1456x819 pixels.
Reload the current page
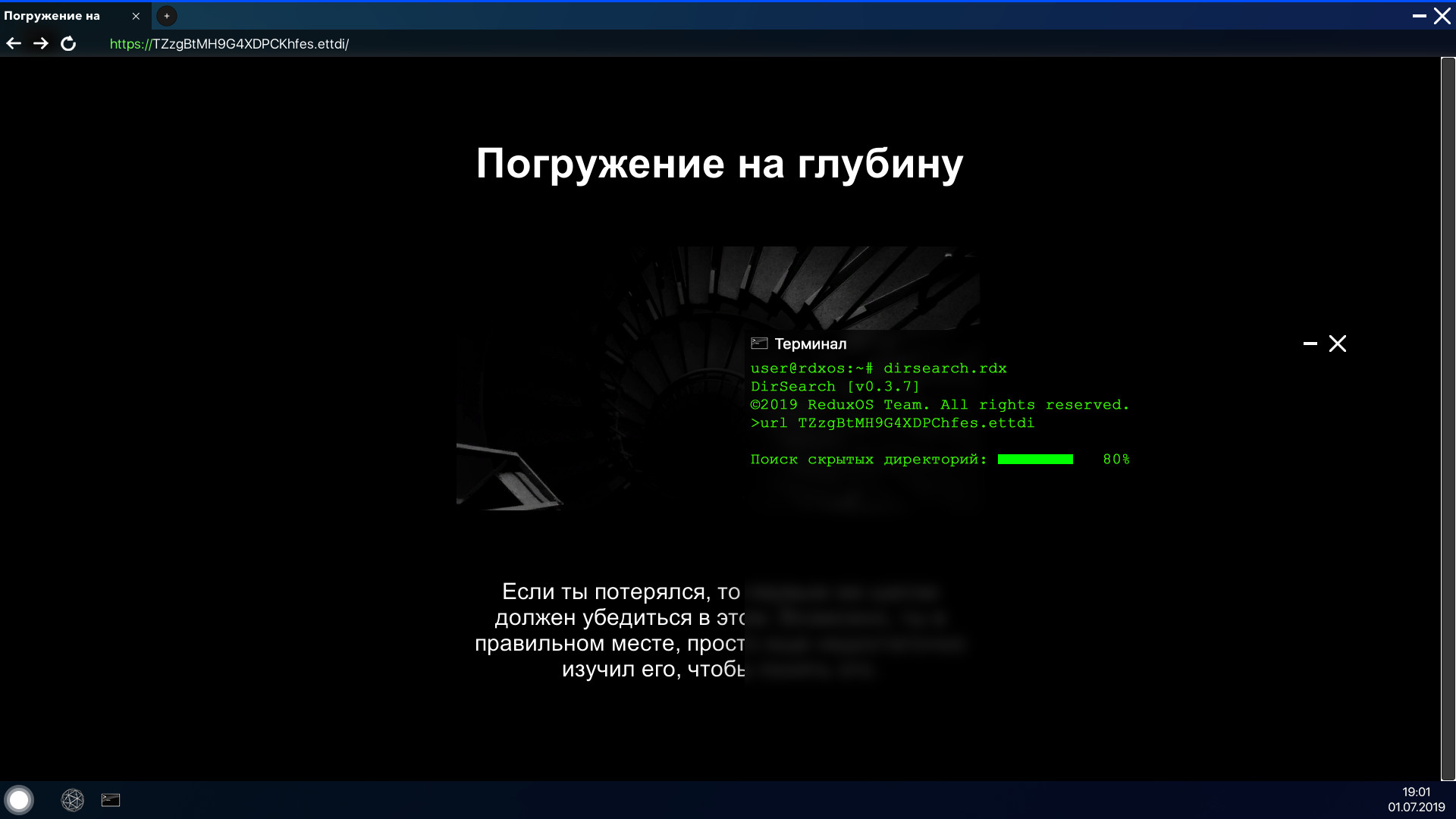pyautogui.click(x=68, y=43)
